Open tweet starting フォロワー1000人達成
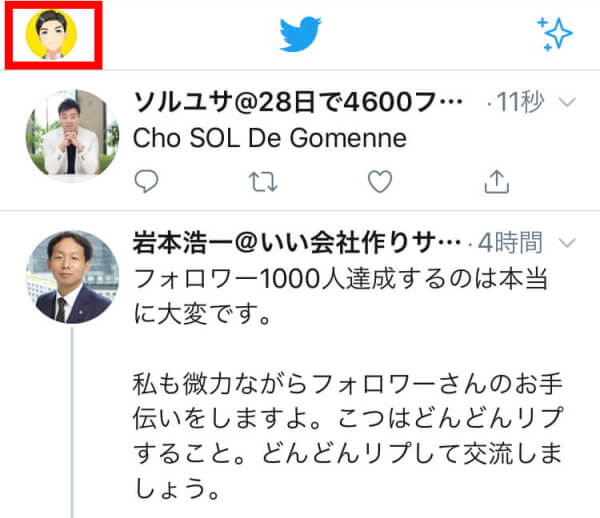600x518 pixels. click(x=341, y=296)
